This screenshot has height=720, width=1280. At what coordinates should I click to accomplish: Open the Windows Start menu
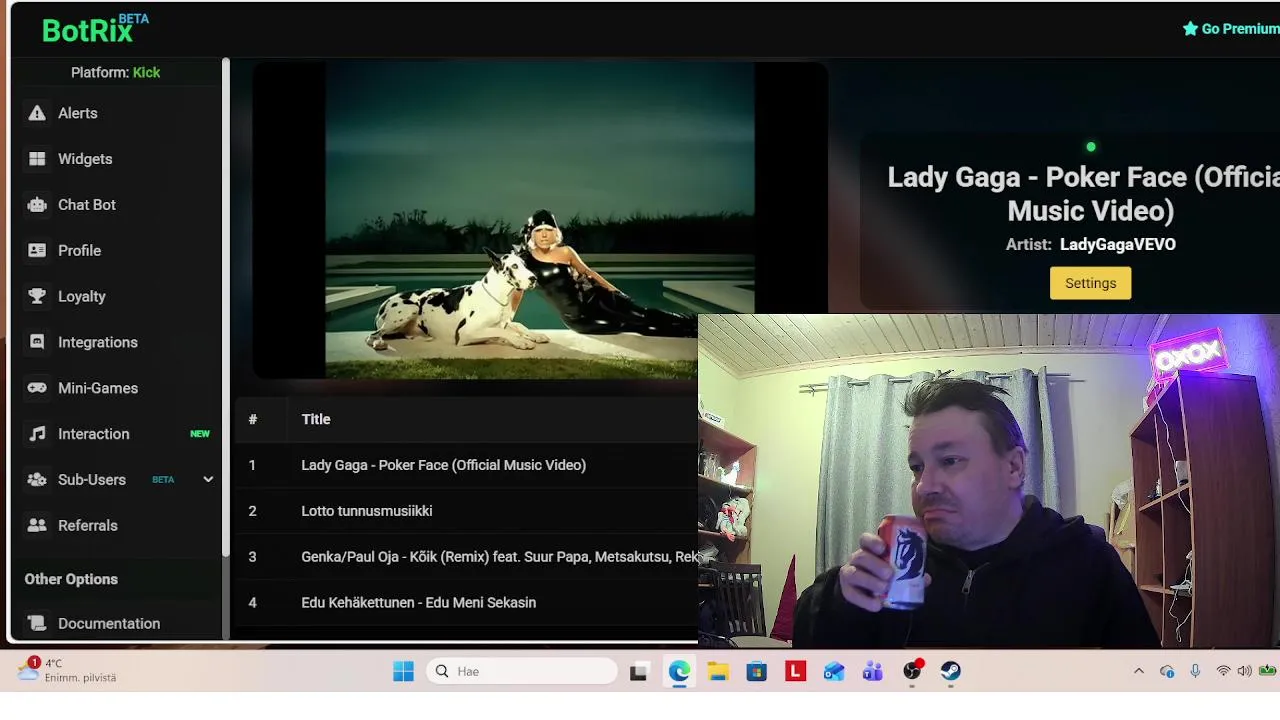click(x=404, y=671)
